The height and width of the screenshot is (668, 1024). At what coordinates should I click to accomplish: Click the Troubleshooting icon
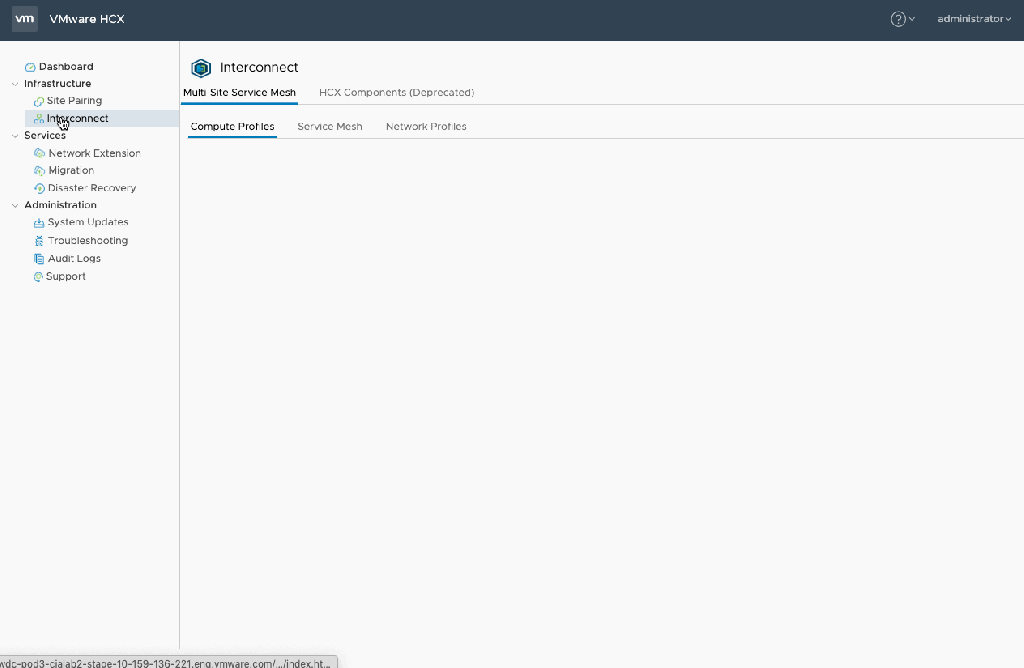[x=40, y=241]
